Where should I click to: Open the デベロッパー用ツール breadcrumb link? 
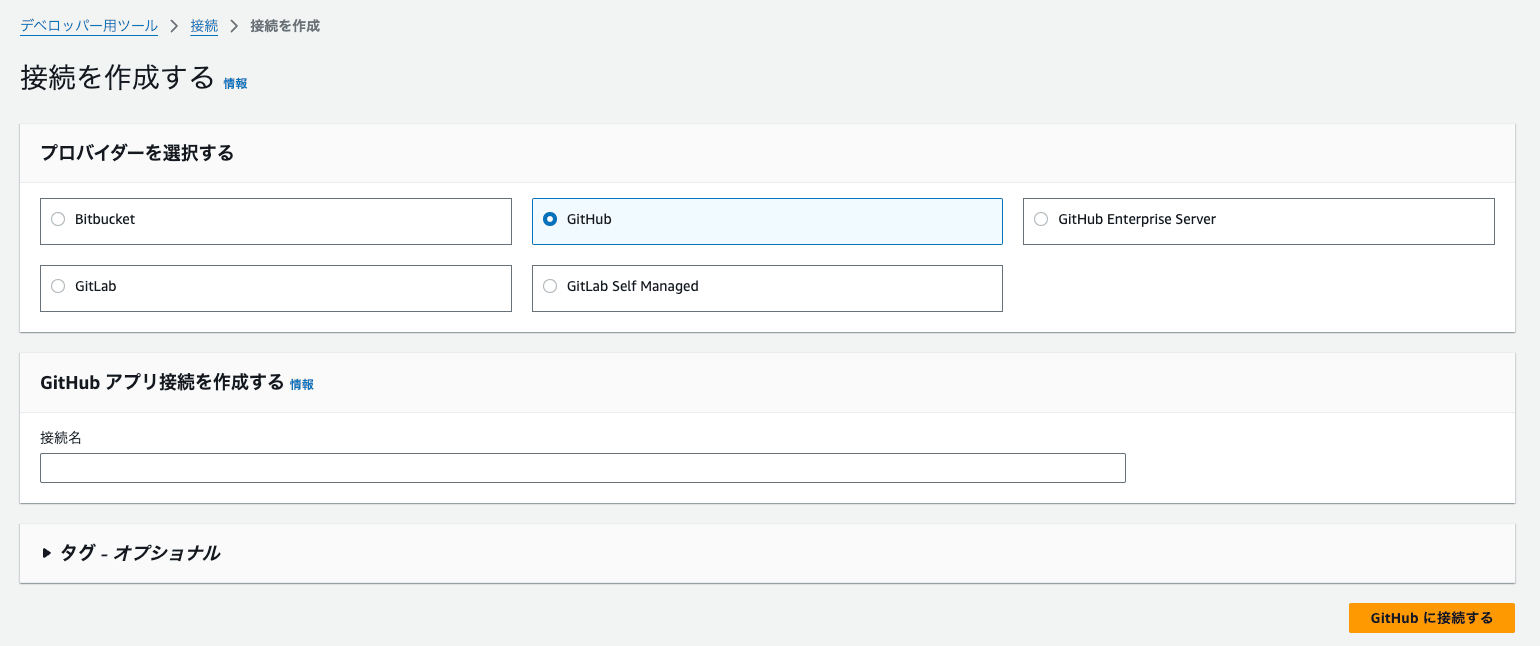pos(89,26)
